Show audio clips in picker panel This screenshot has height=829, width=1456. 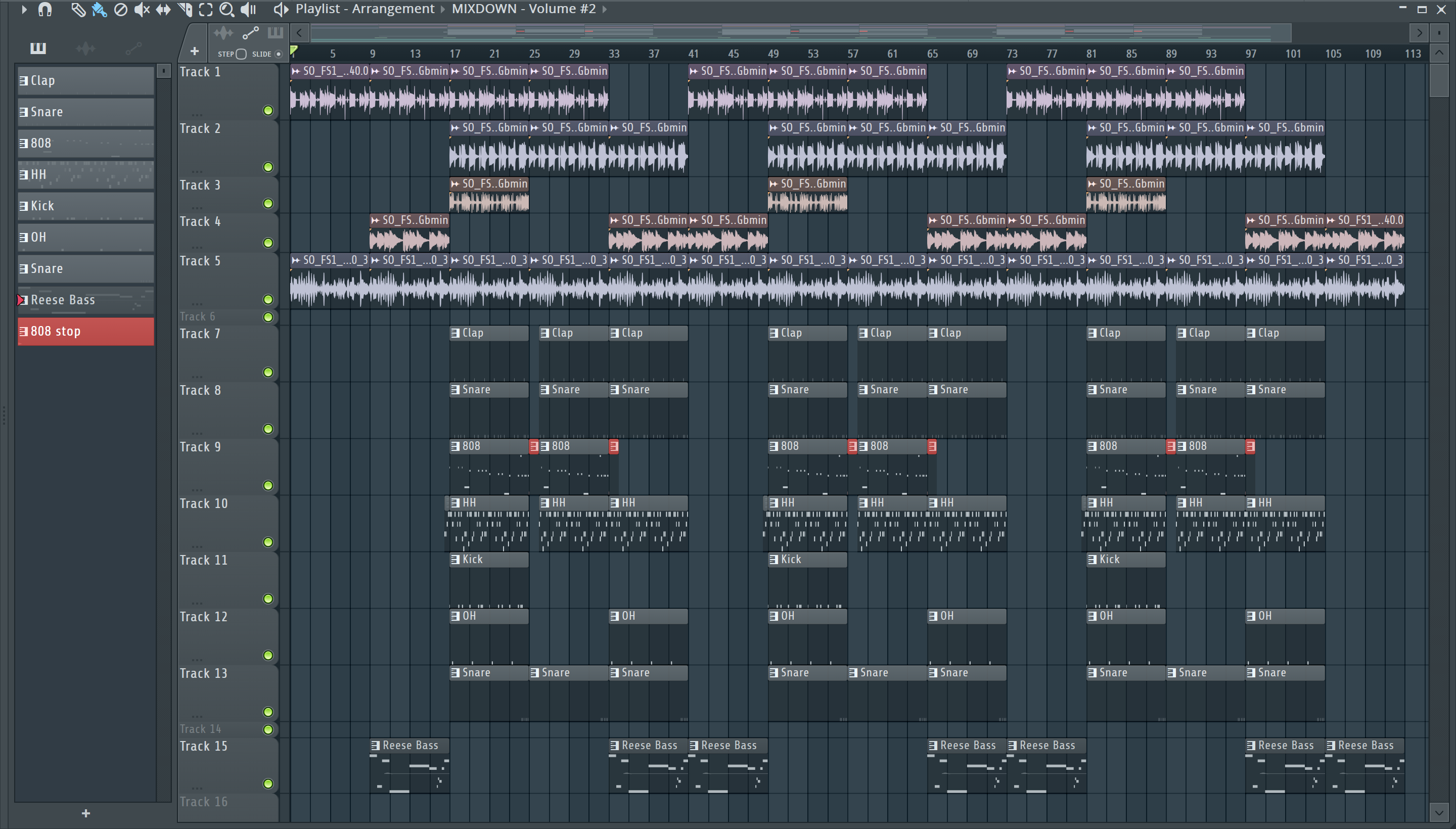click(x=85, y=49)
